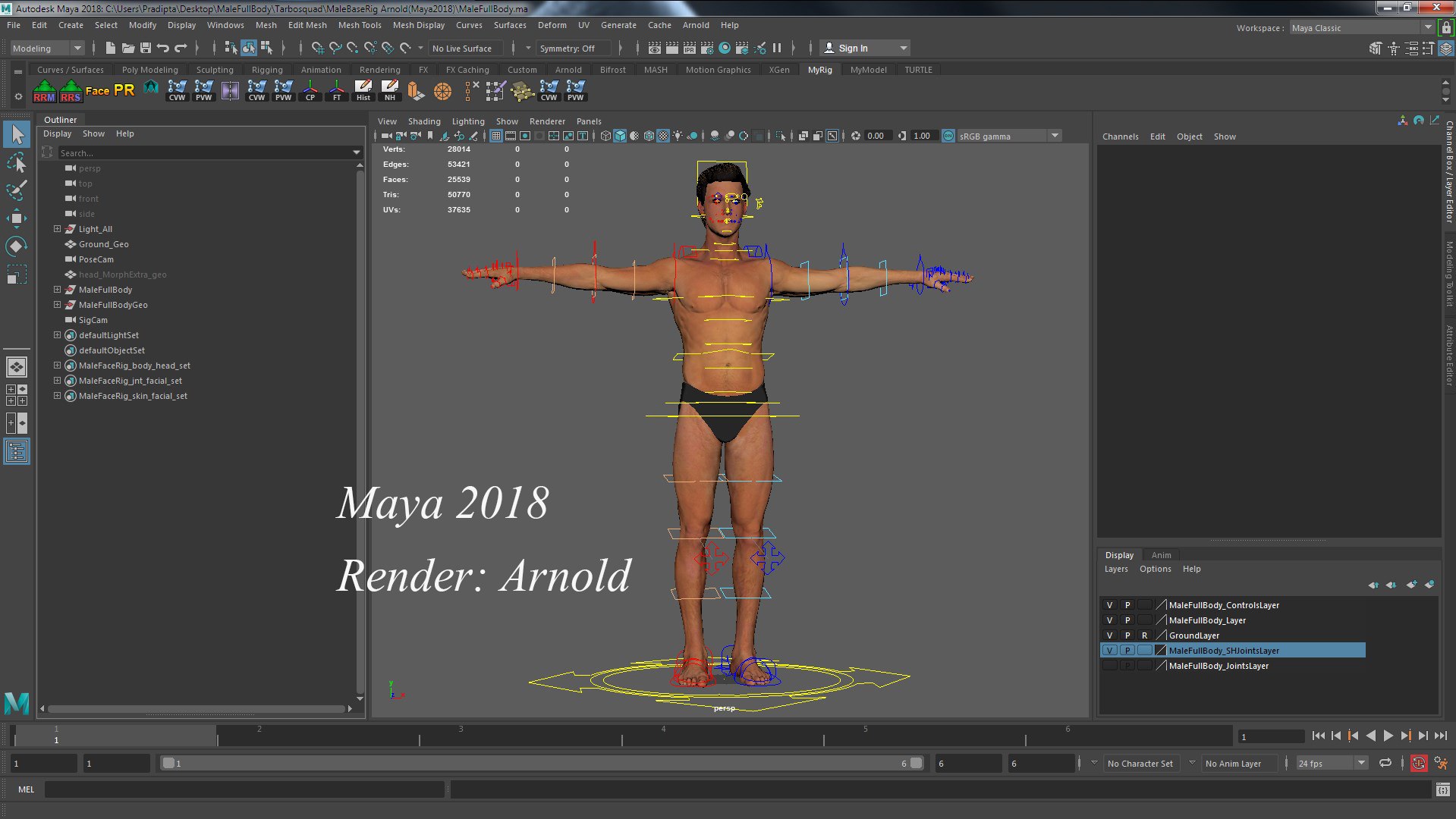Click the MEL command line input

tap(244, 789)
